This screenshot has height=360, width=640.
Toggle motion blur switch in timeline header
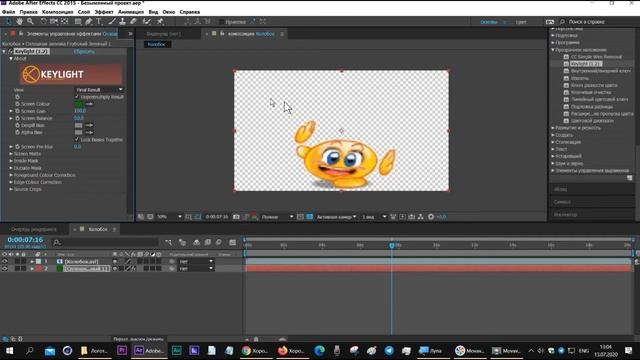pos(219,242)
